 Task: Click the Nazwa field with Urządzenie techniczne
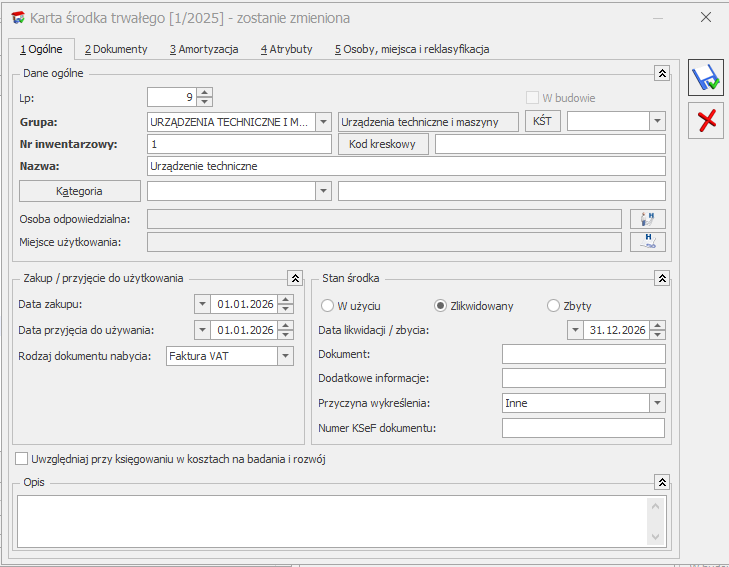tap(406, 166)
